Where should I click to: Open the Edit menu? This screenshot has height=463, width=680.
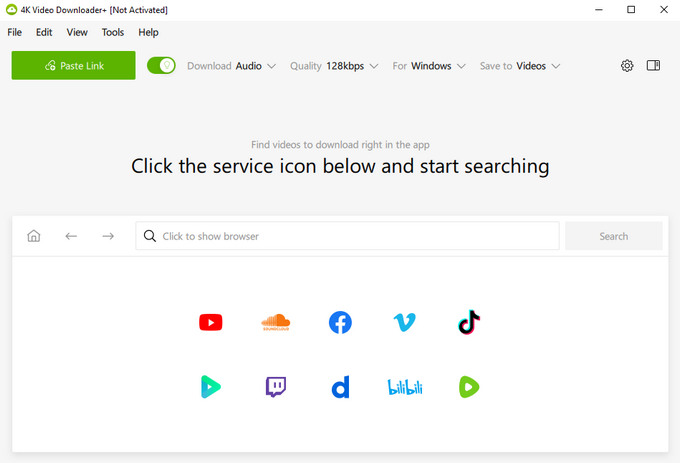click(44, 33)
